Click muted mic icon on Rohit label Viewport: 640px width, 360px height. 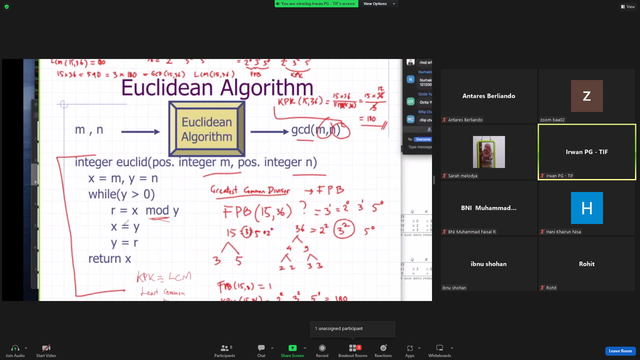[542, 288]
